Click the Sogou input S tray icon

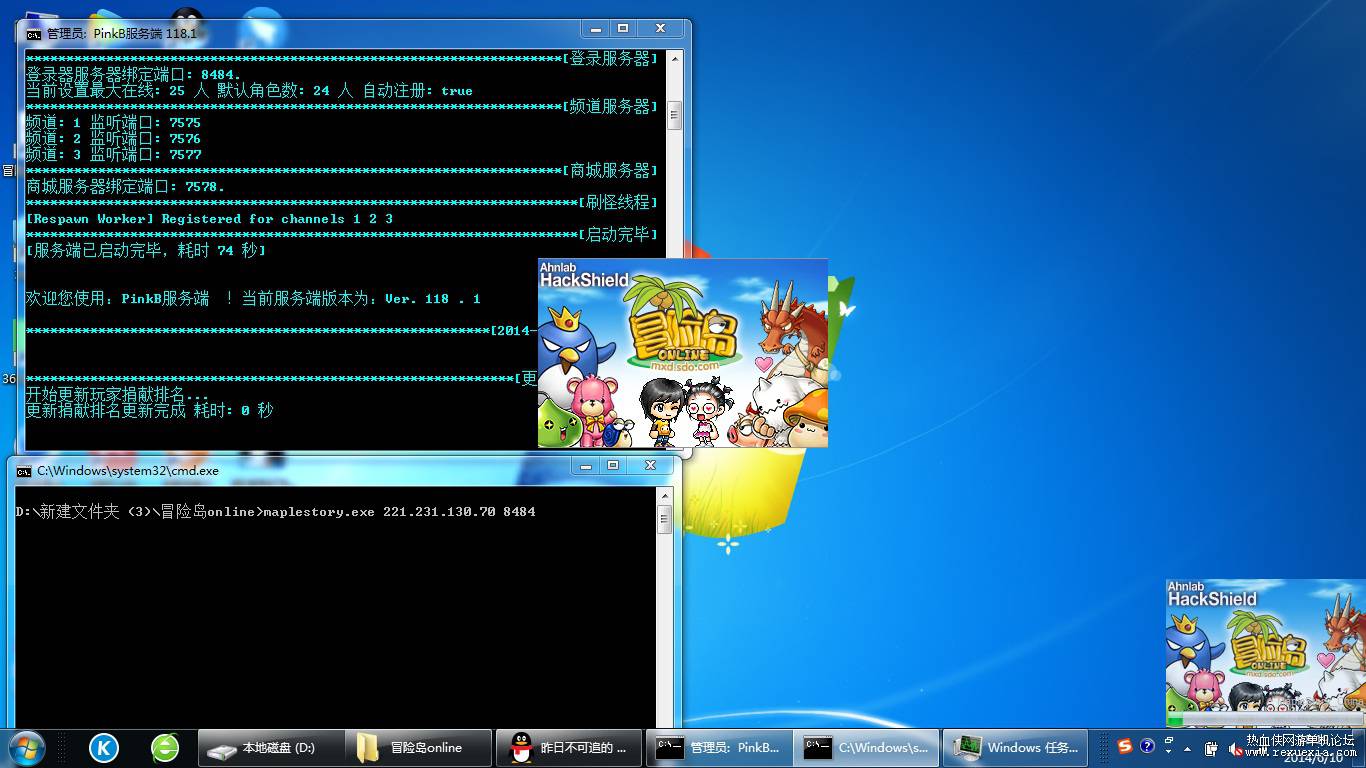[1125, 746]
